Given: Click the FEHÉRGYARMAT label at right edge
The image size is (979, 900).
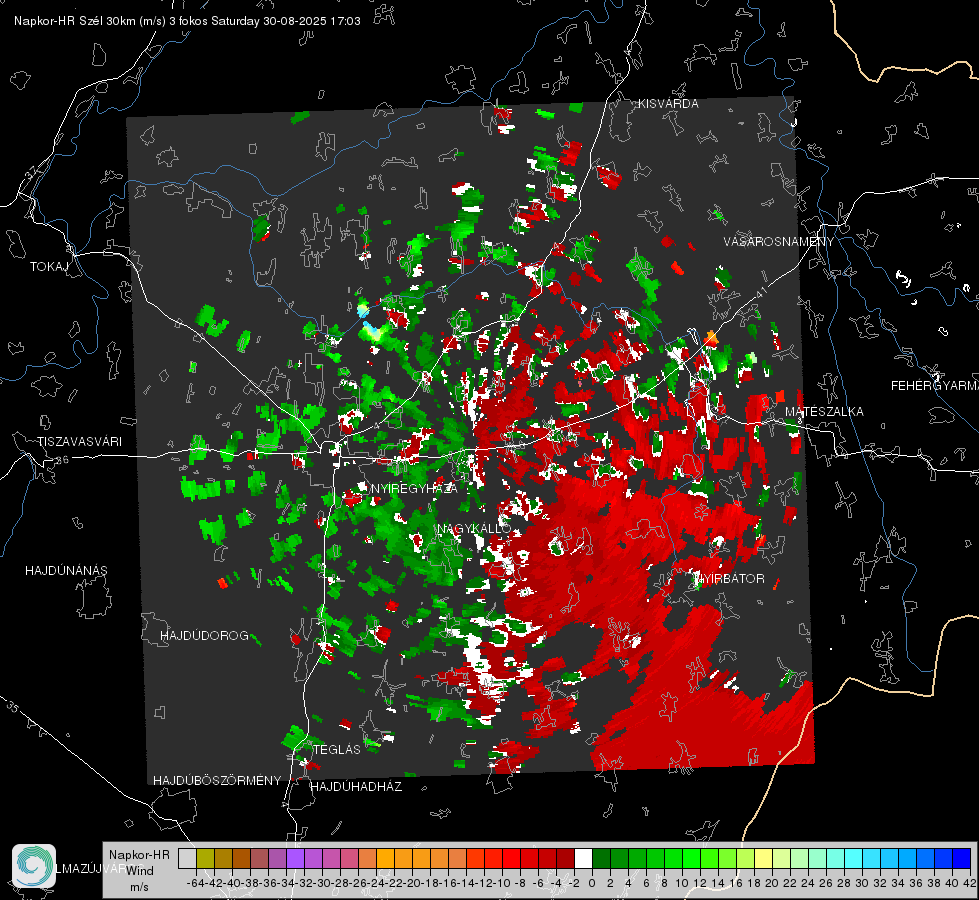Looking at the screenshot, I should click(x=935, y=386).
